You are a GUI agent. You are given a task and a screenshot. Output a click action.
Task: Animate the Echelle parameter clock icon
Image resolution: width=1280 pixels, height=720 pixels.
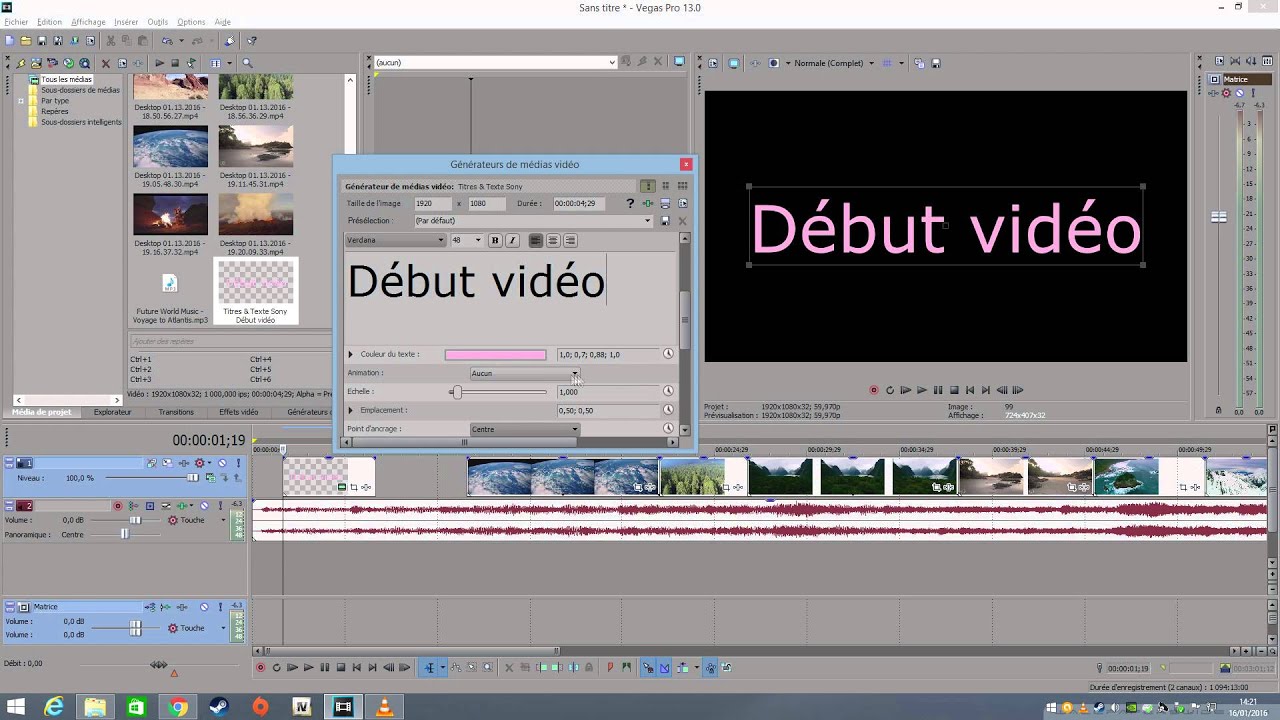coord(668,391)
